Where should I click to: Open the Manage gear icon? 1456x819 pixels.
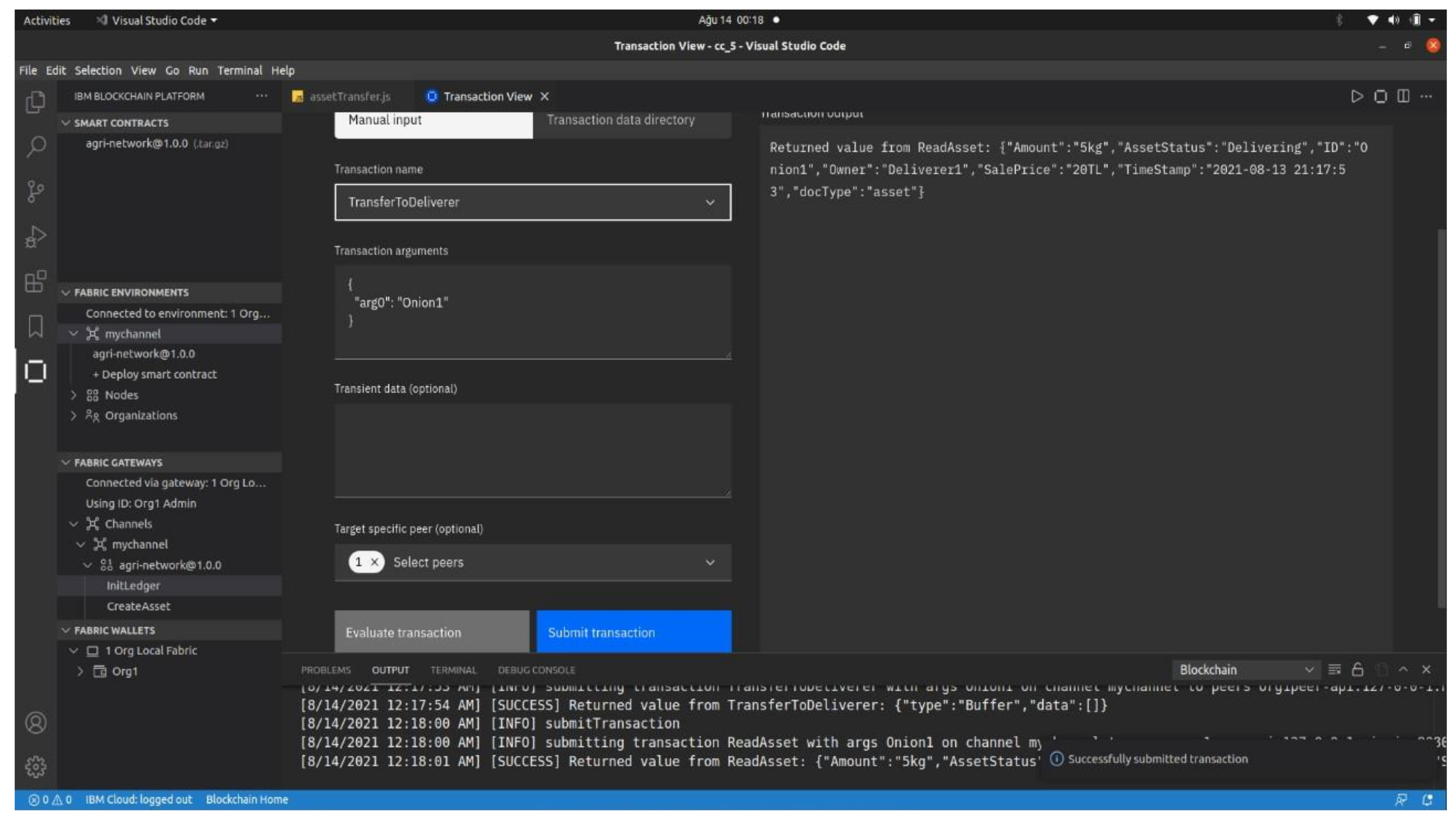pos(36,767)
